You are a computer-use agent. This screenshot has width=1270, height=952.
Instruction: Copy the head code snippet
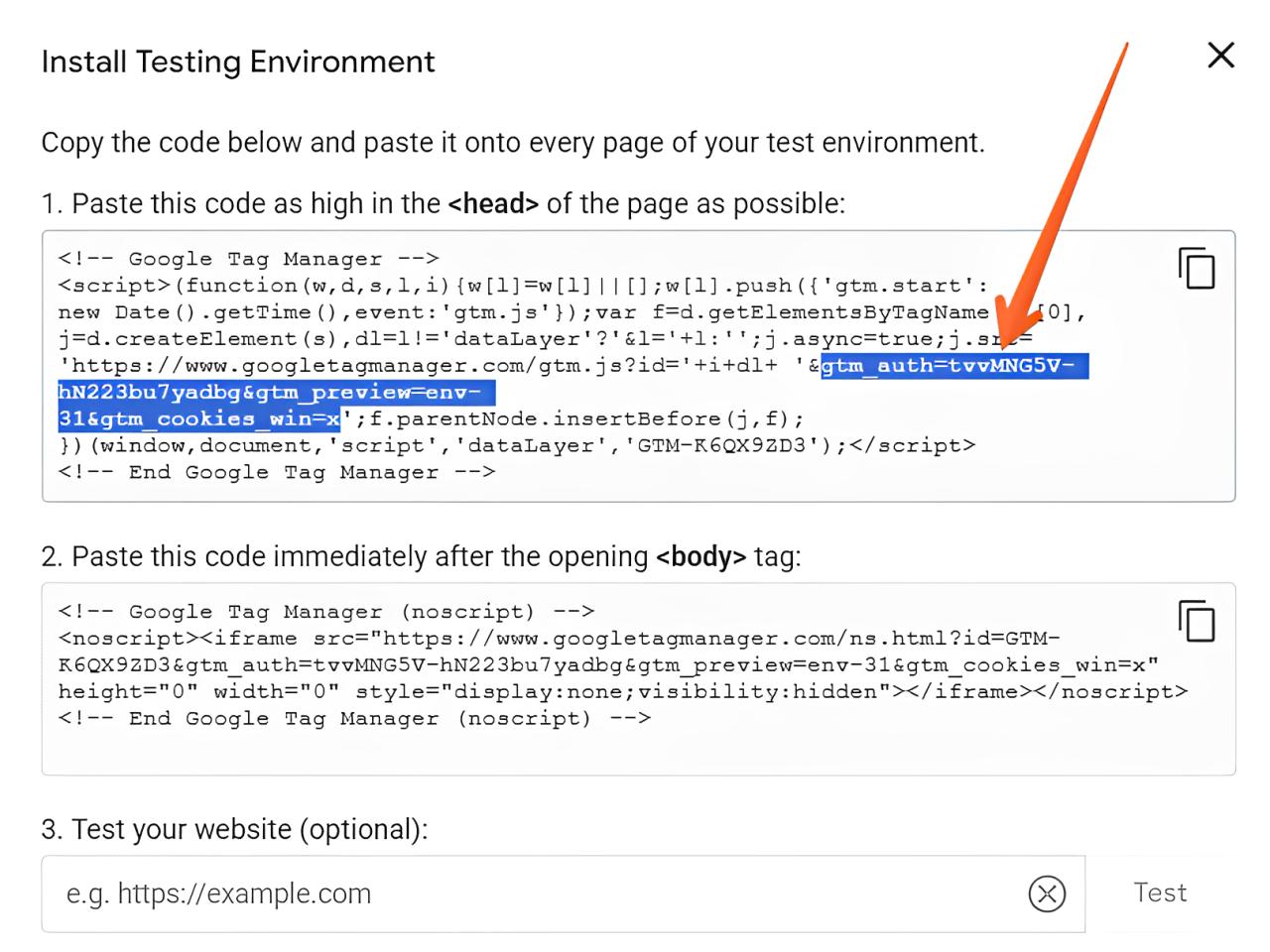point(1197,268)
